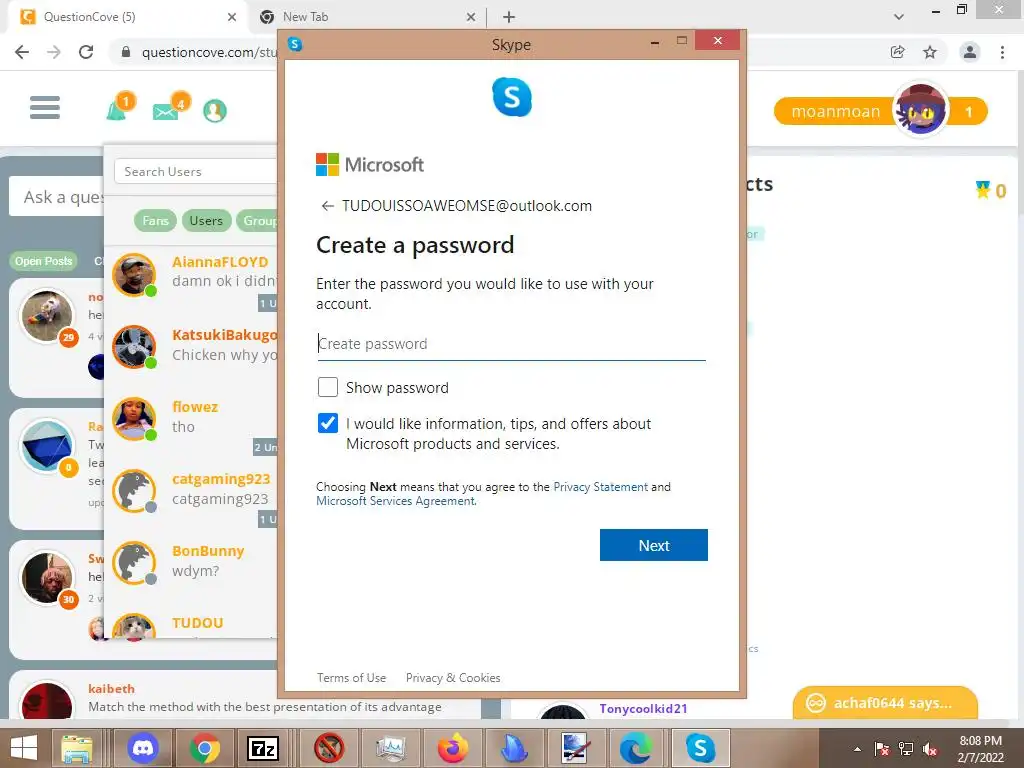Open a new Chrome tab
Image resolution: width=1024 pixels, height=768 pixels.
tap(509, 17)
